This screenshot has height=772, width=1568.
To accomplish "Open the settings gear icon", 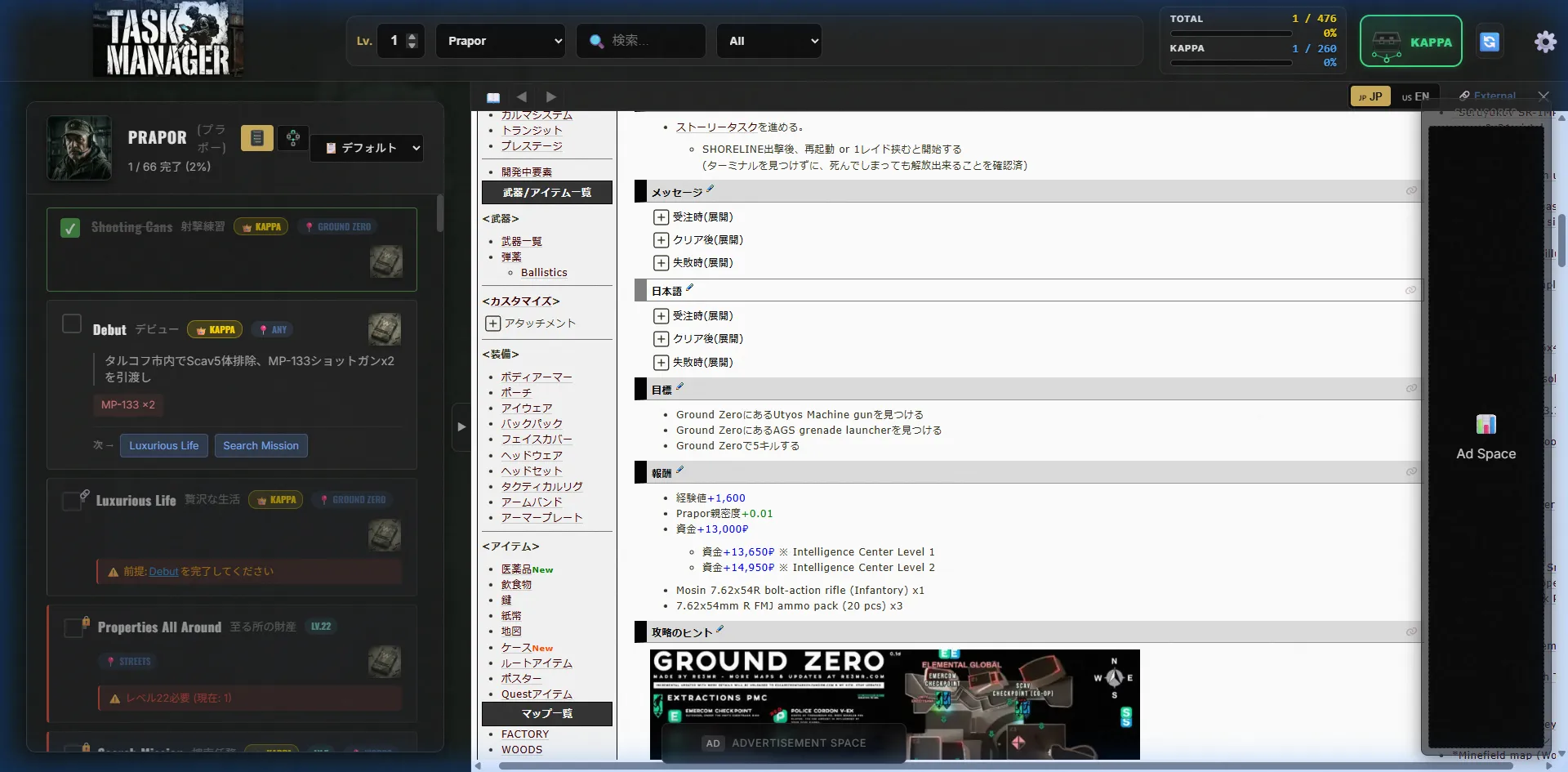I will tap(1545, 42).
